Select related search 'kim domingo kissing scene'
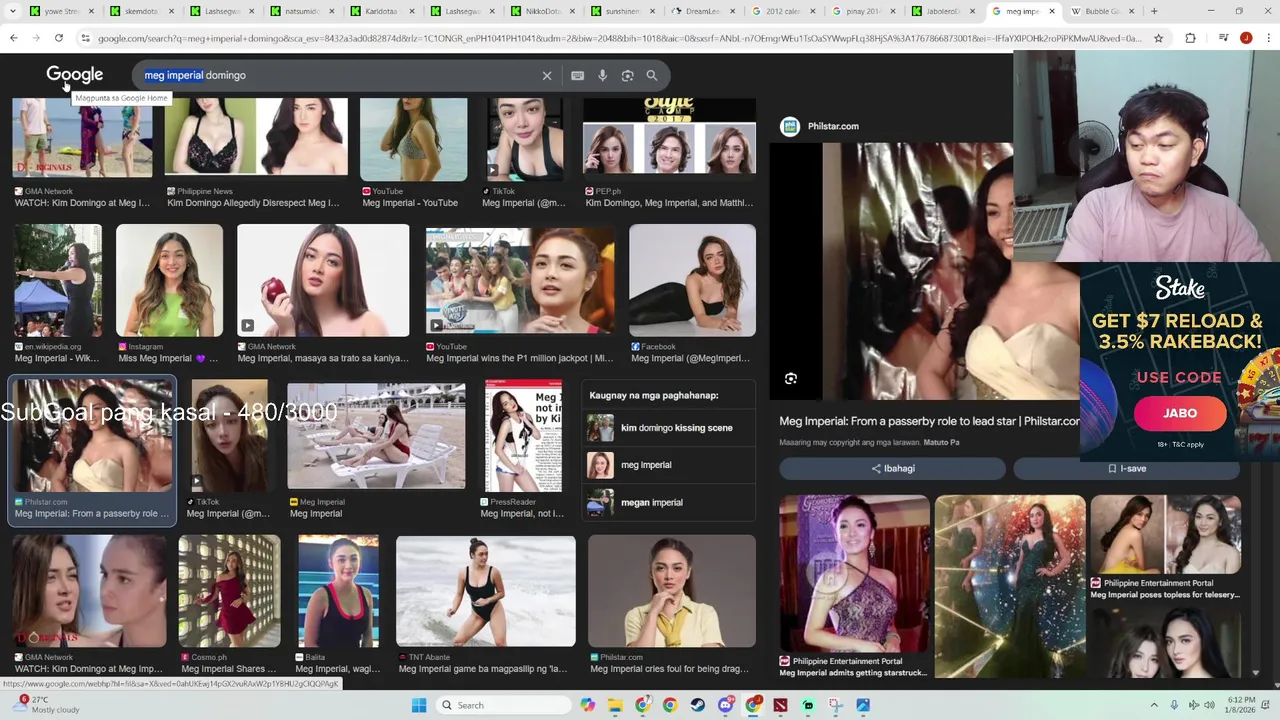 point(668,428)
